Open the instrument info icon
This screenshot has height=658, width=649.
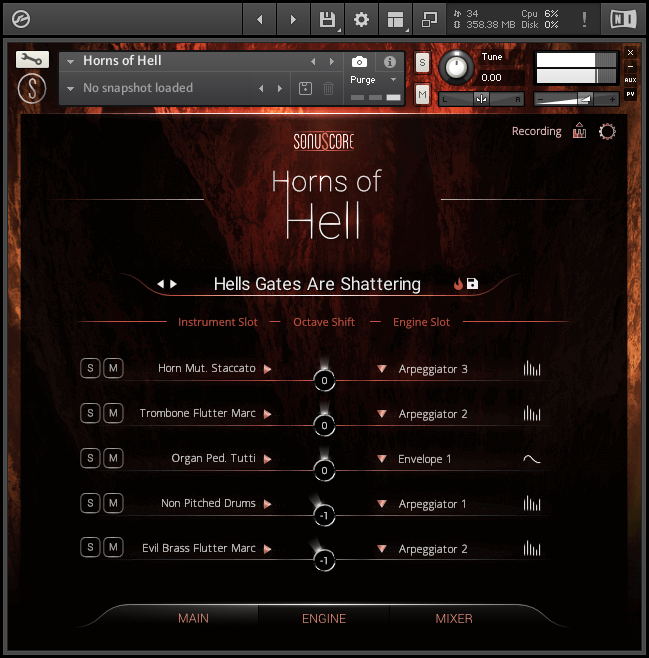[391, 62]
